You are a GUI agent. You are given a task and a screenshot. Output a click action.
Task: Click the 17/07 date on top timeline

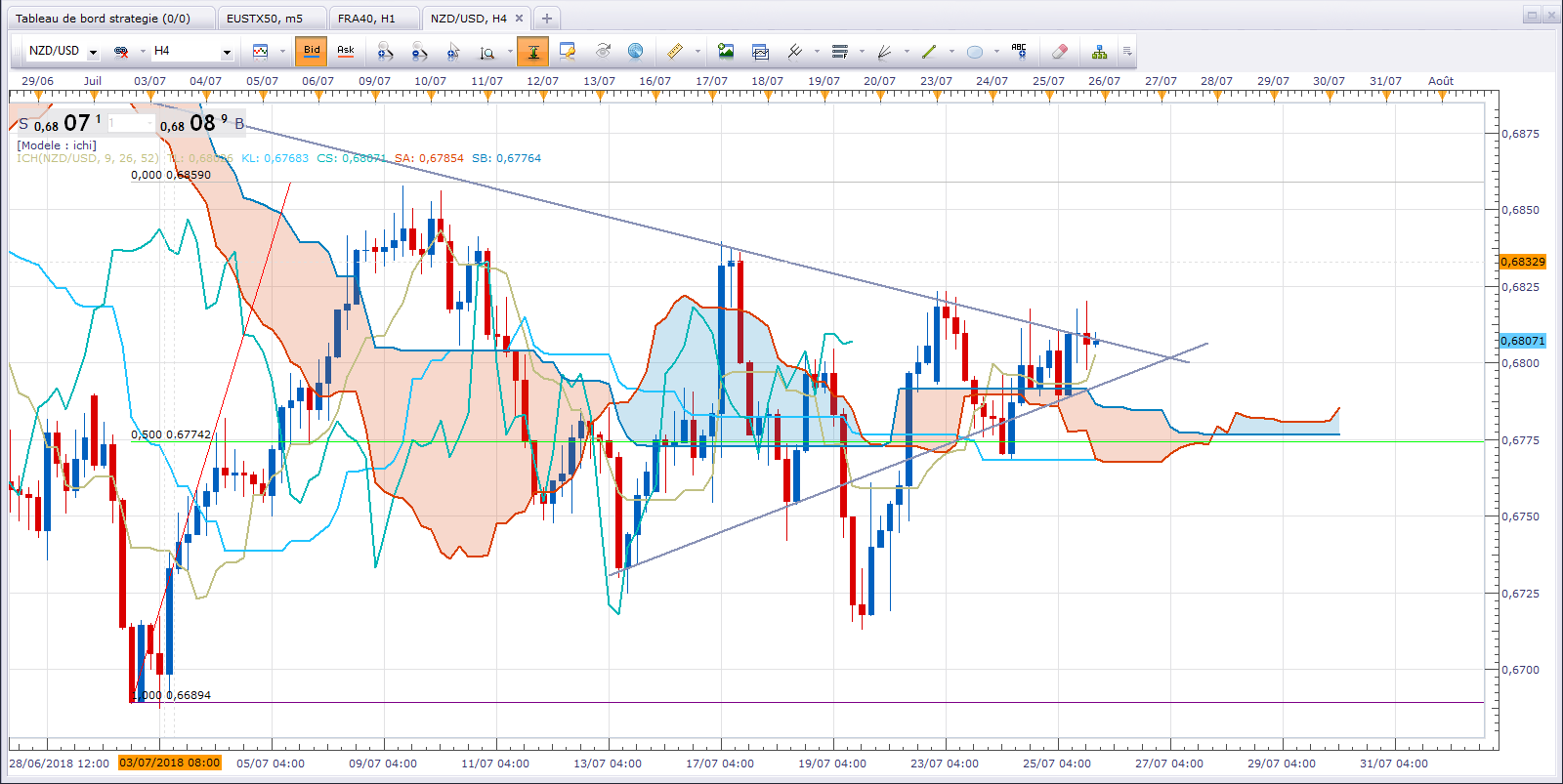coord(712,81)
